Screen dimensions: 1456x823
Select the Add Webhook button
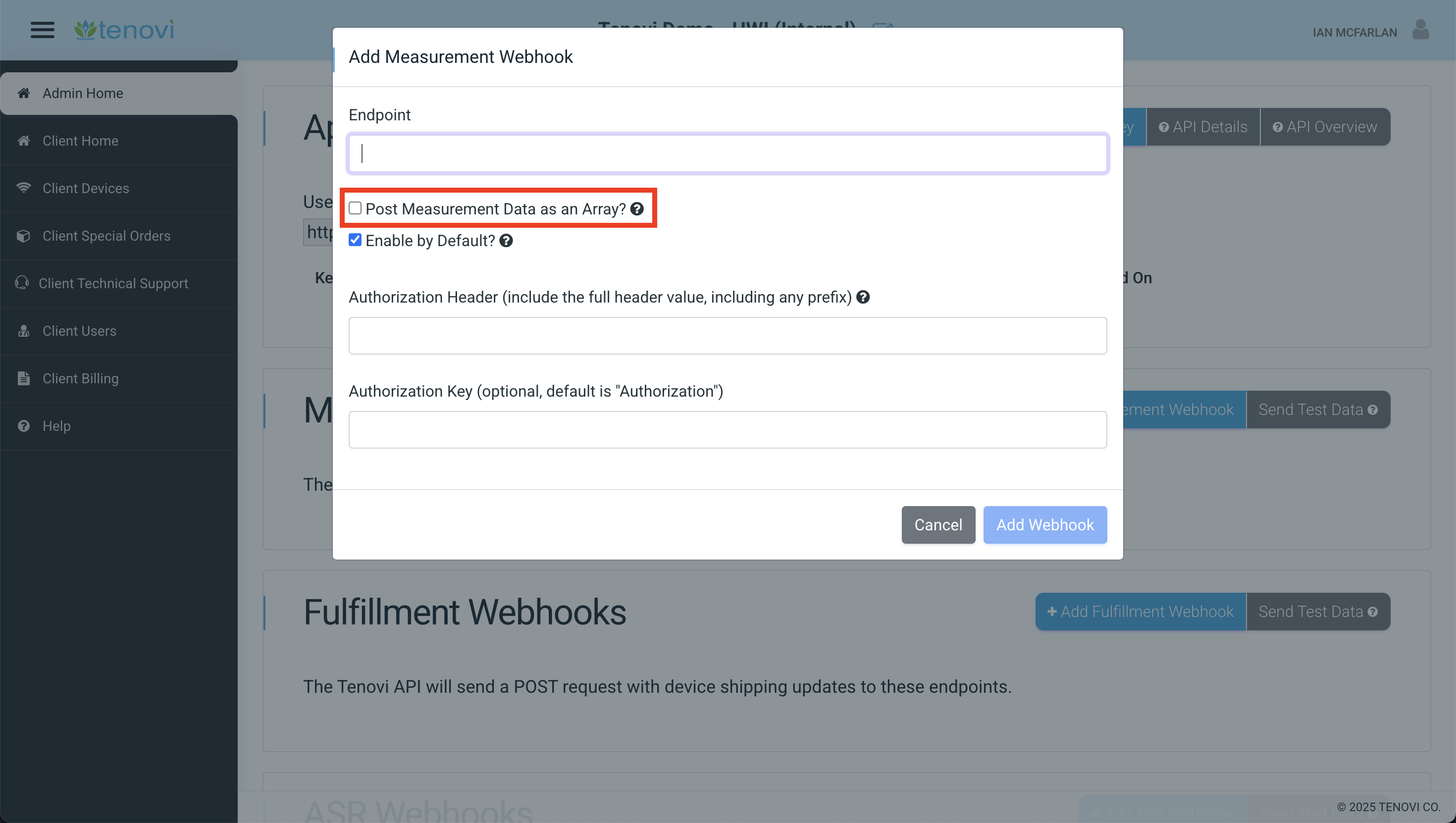pos(1044,524)
